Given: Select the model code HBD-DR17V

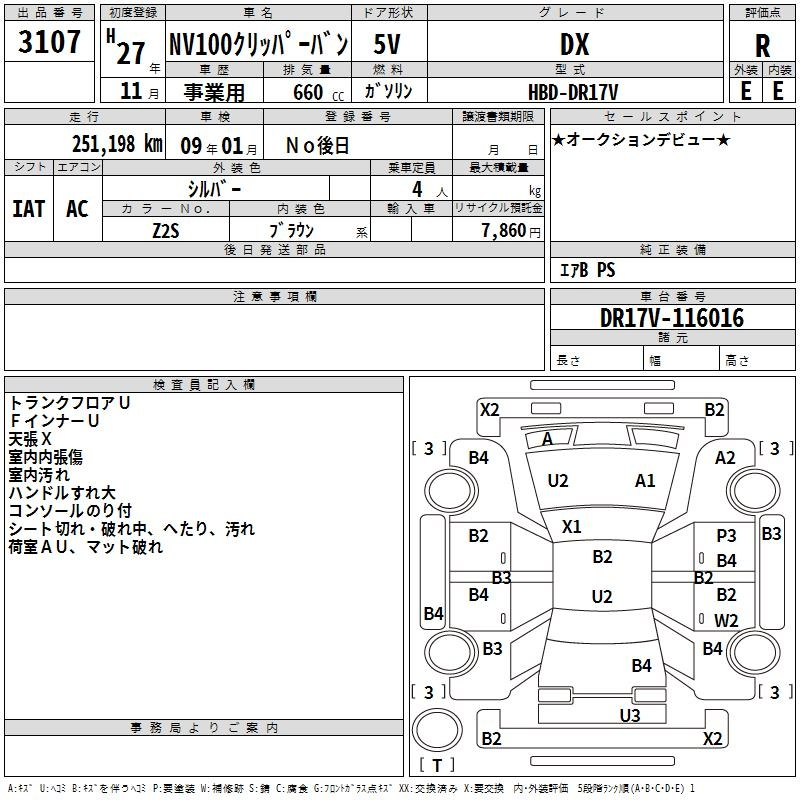Looking at the screenshot, I should tap(573, 92).
